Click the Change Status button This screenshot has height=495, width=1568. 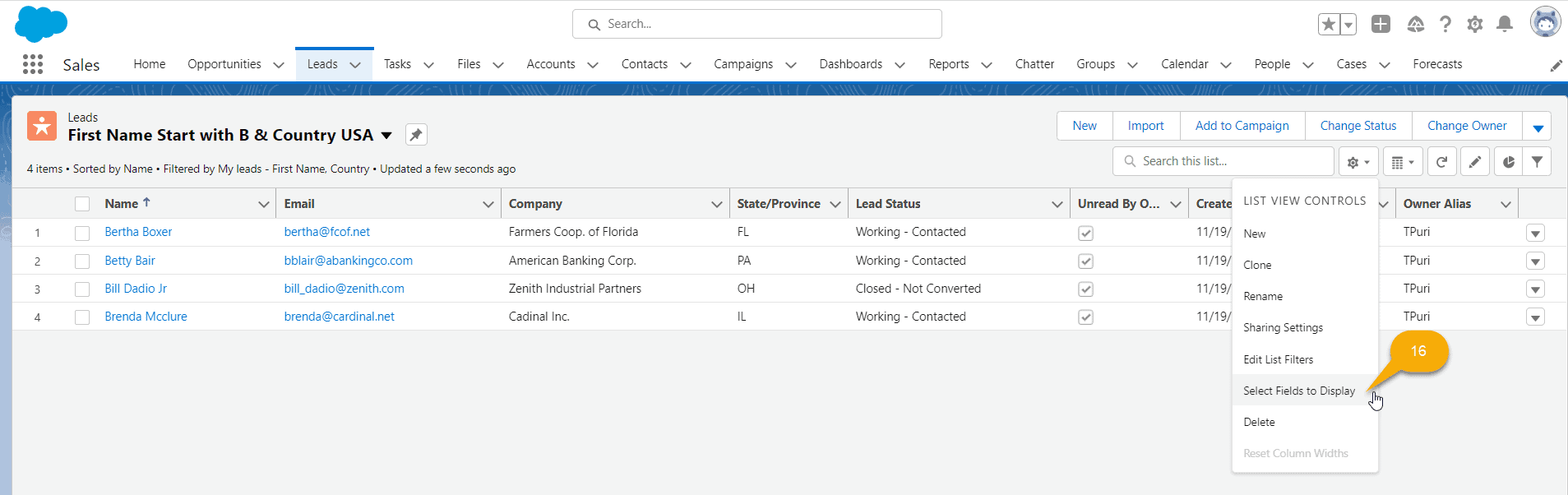pos(1358,126)
